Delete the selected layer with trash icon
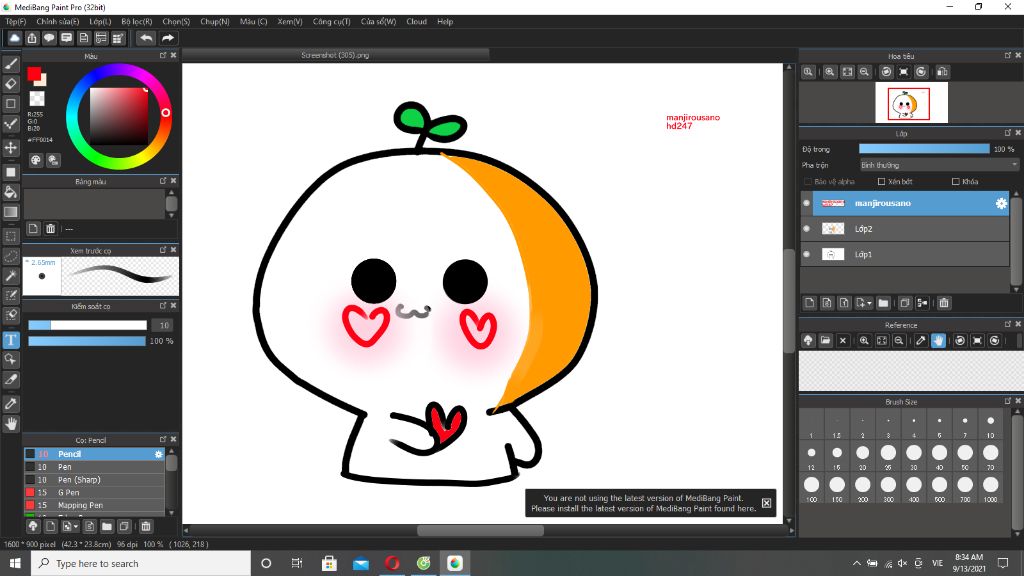1024x576 pixels. [x=944, y=303]
